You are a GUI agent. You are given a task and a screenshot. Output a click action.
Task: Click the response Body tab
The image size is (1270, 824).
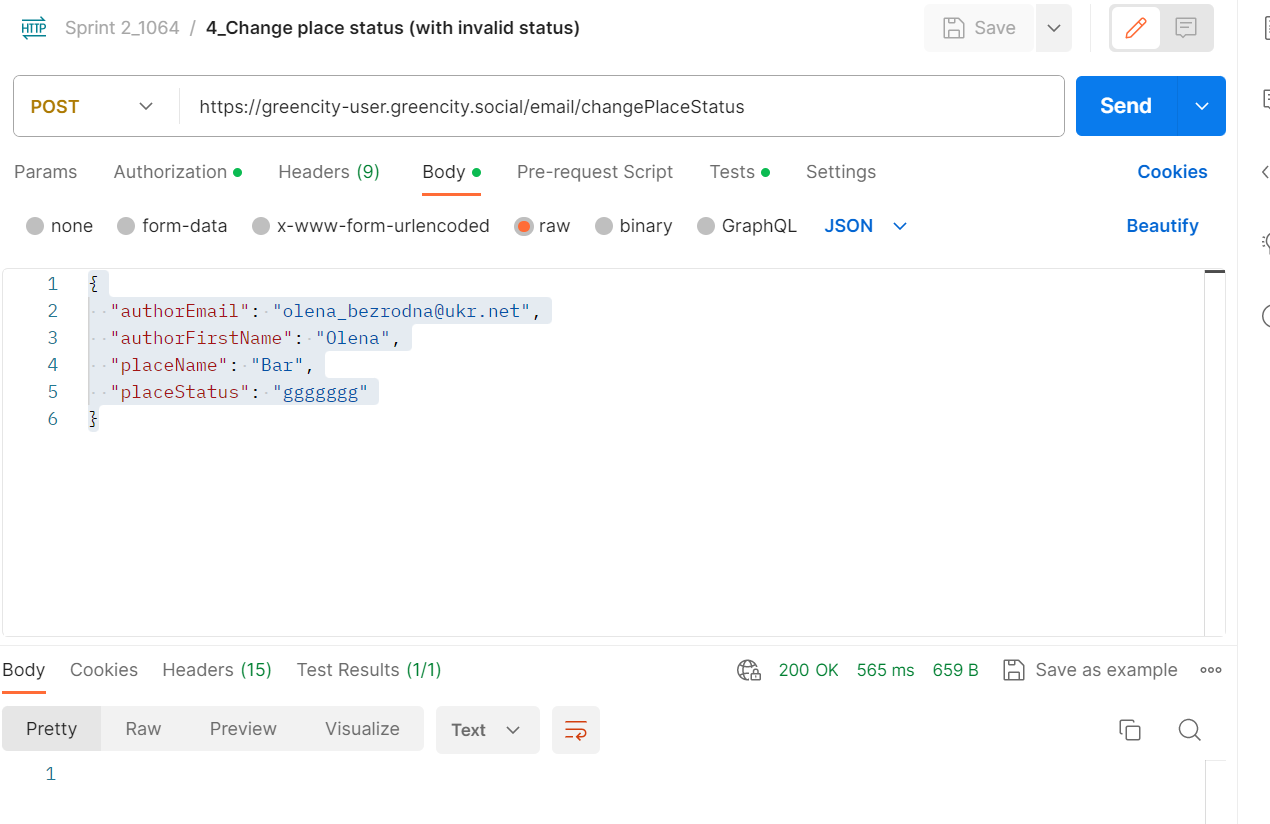click(x=23, y=670)
